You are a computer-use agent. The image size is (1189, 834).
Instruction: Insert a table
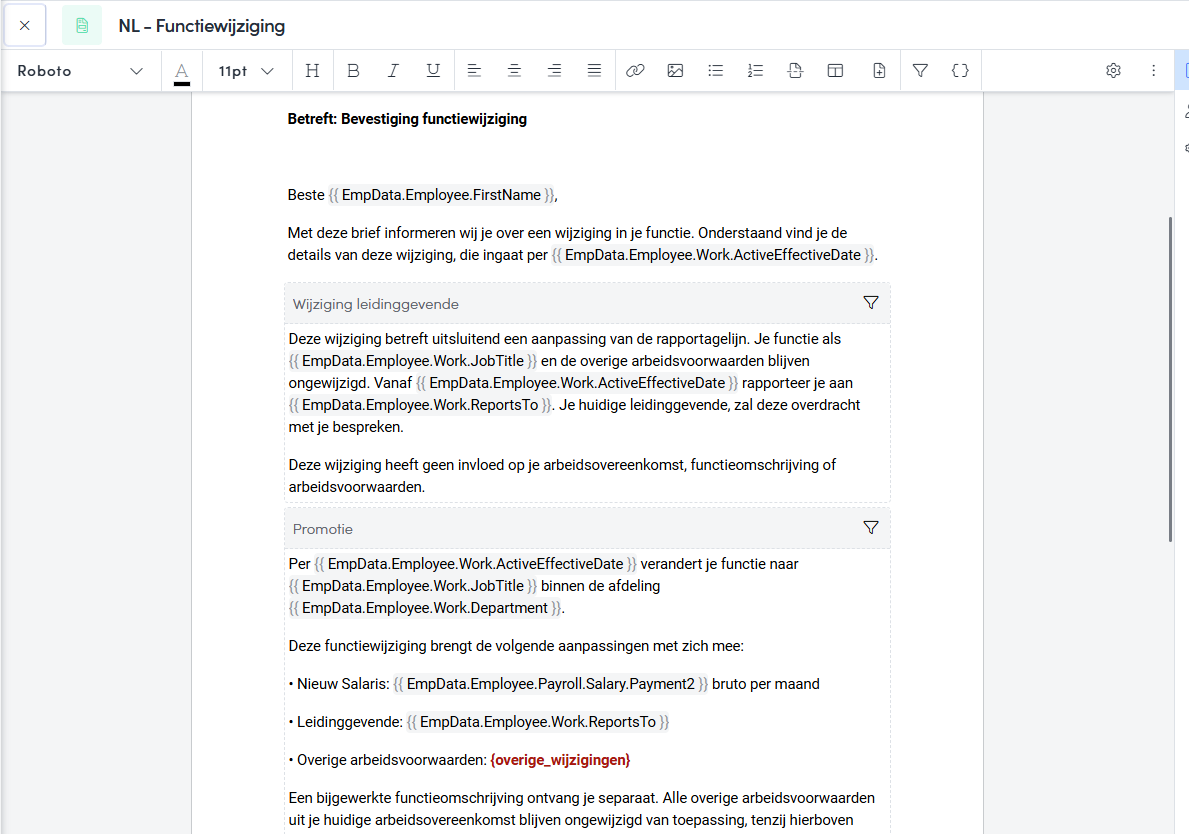tap(835, 71)
